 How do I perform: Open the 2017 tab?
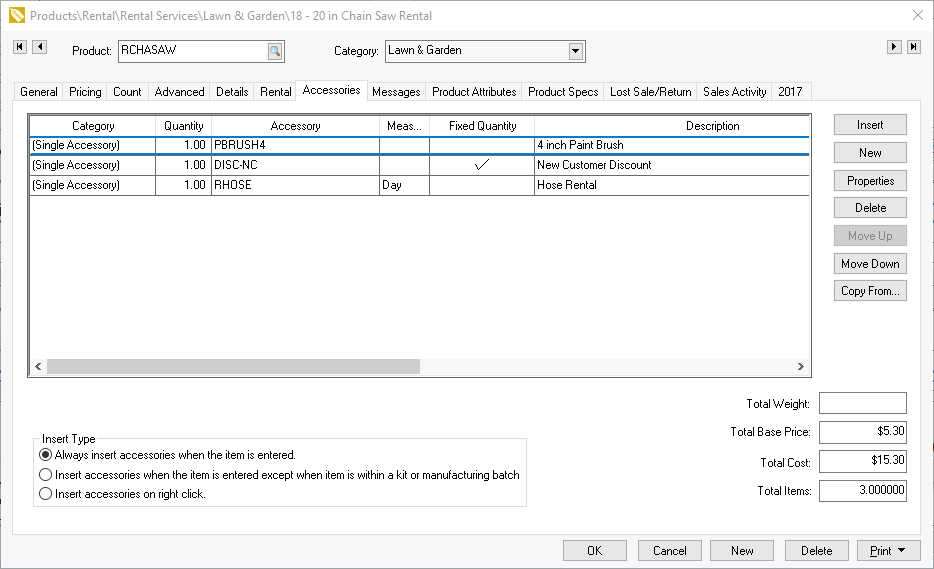point(790,92)
